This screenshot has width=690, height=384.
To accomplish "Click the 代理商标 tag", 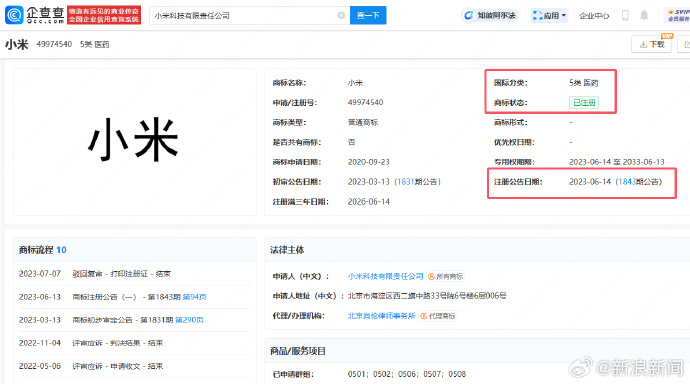I will tap(438, 316).
